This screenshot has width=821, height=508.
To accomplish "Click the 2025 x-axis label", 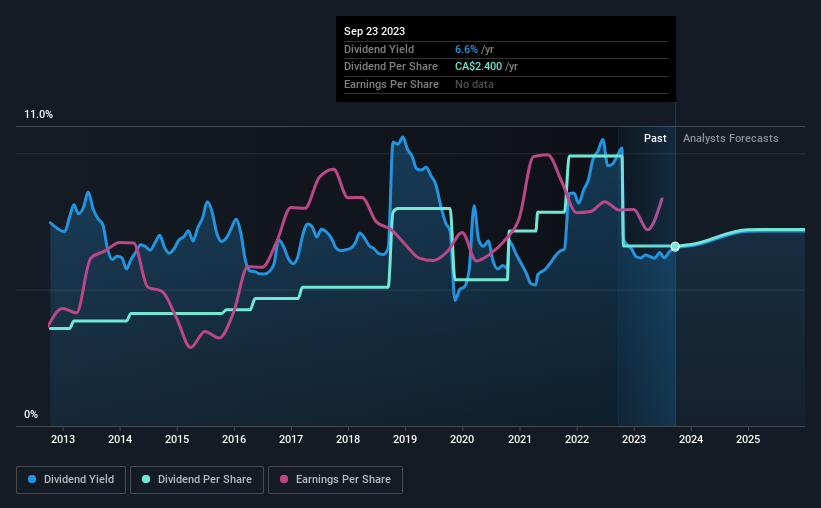I will [748, 439].
